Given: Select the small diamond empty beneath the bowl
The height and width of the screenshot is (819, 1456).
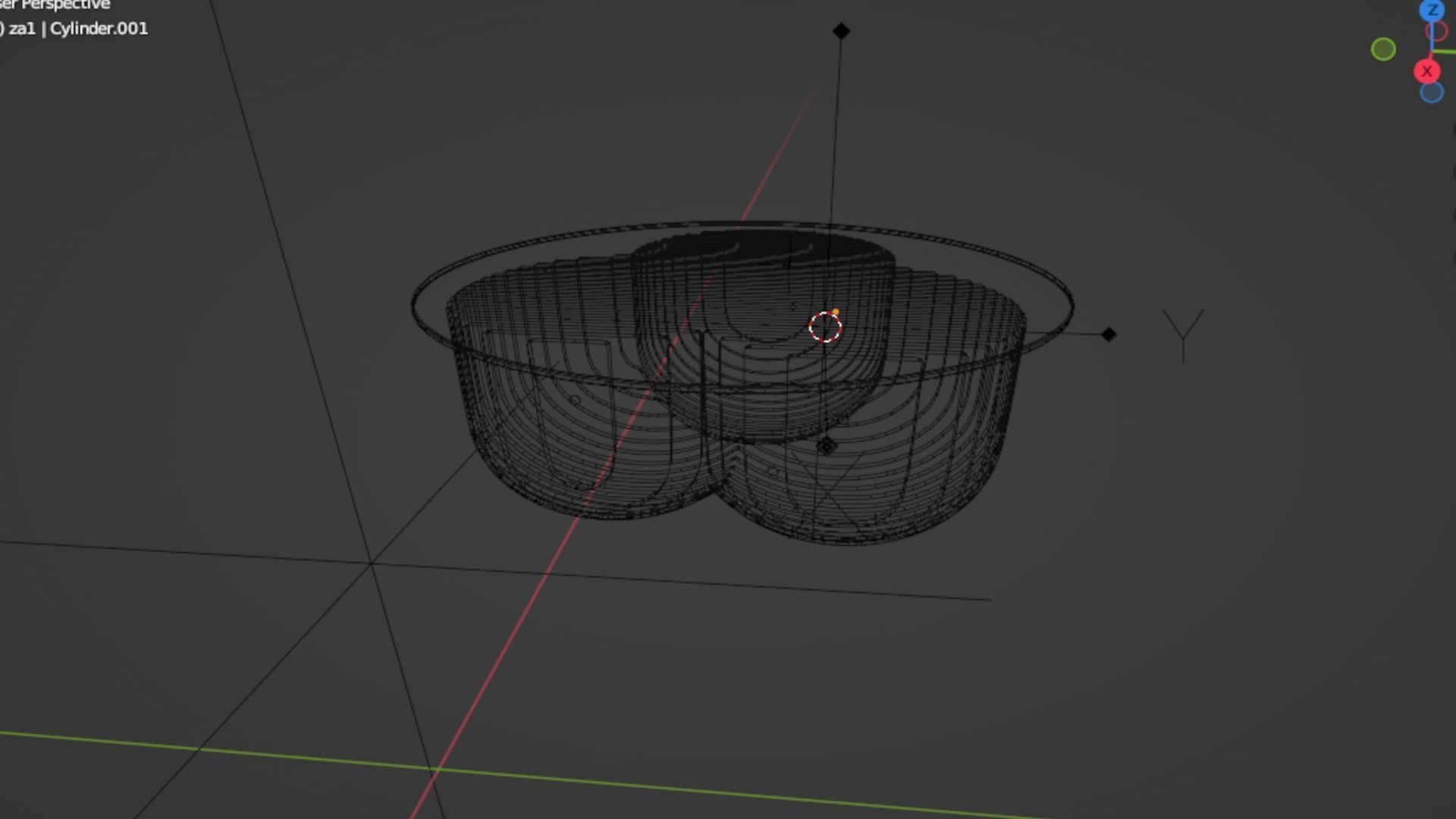Looking at the screenshot, I should coord(827,447).
